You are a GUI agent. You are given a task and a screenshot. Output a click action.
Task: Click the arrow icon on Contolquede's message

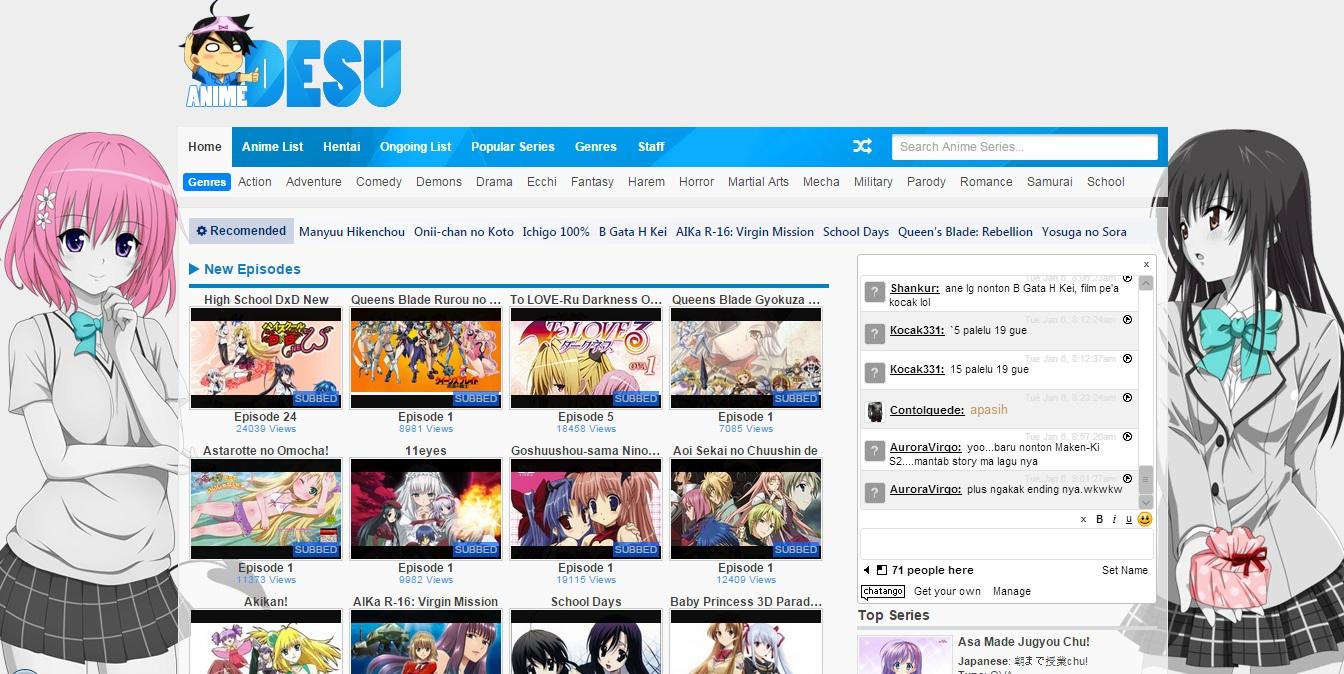[x=1127, y=398]
